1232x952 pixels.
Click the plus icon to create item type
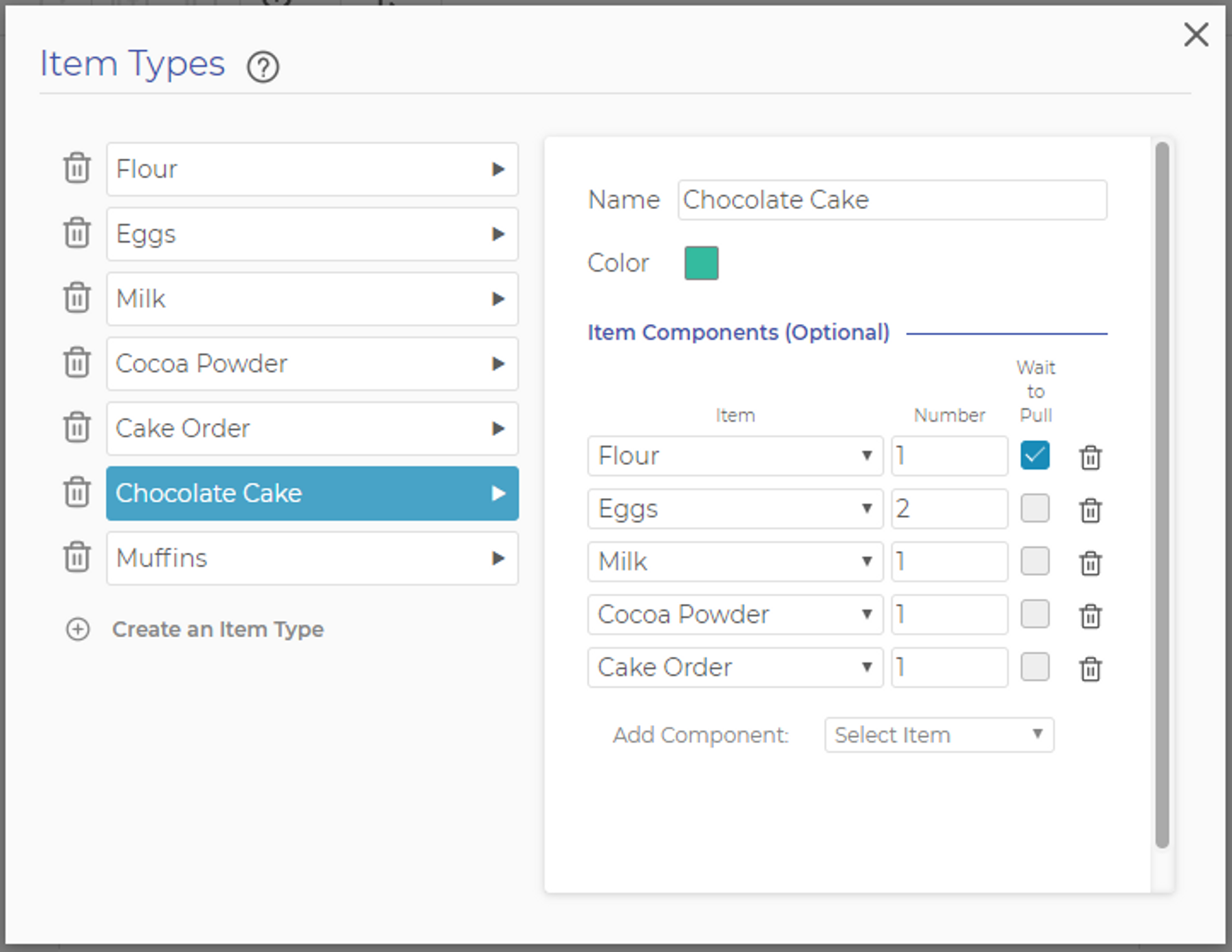[x=78, y=629]
